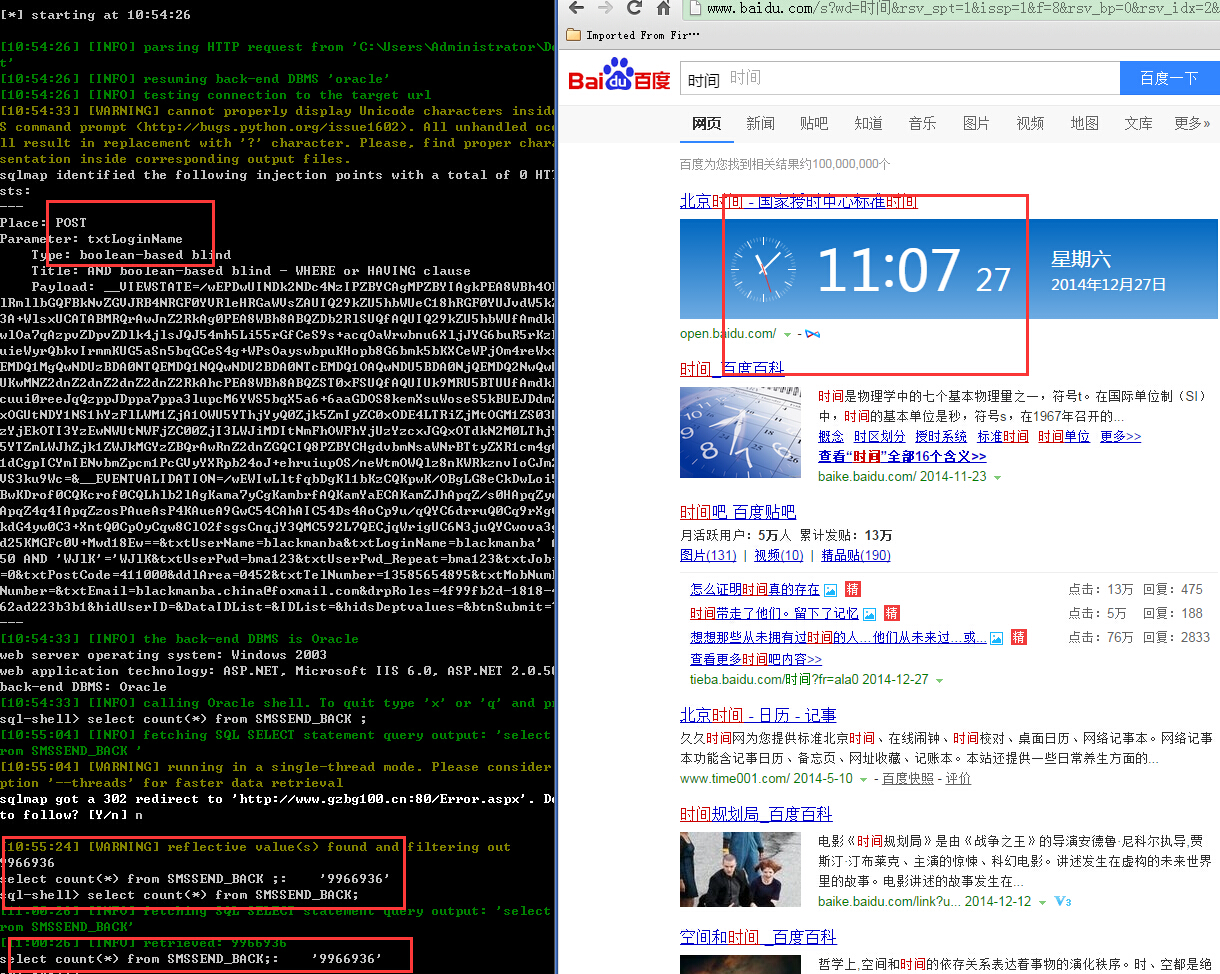Click the 时间单位 sub-link
The width and height of the screenshot is (1220, 974).
1064,436
